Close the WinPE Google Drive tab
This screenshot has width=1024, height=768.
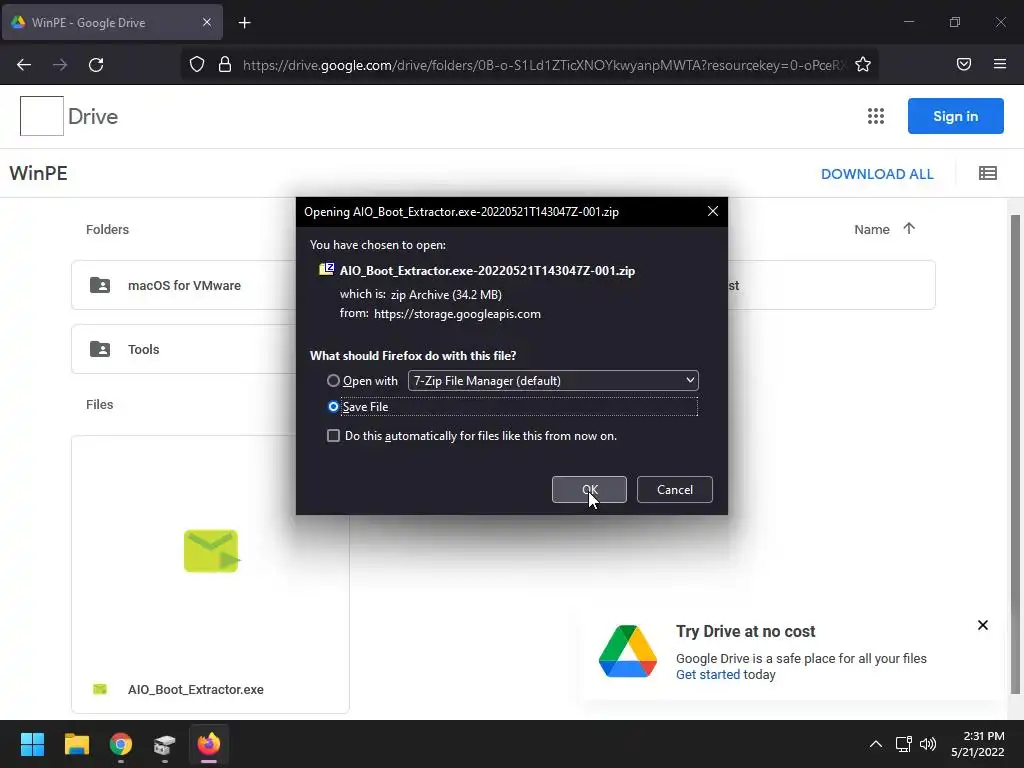click(206, 22)
